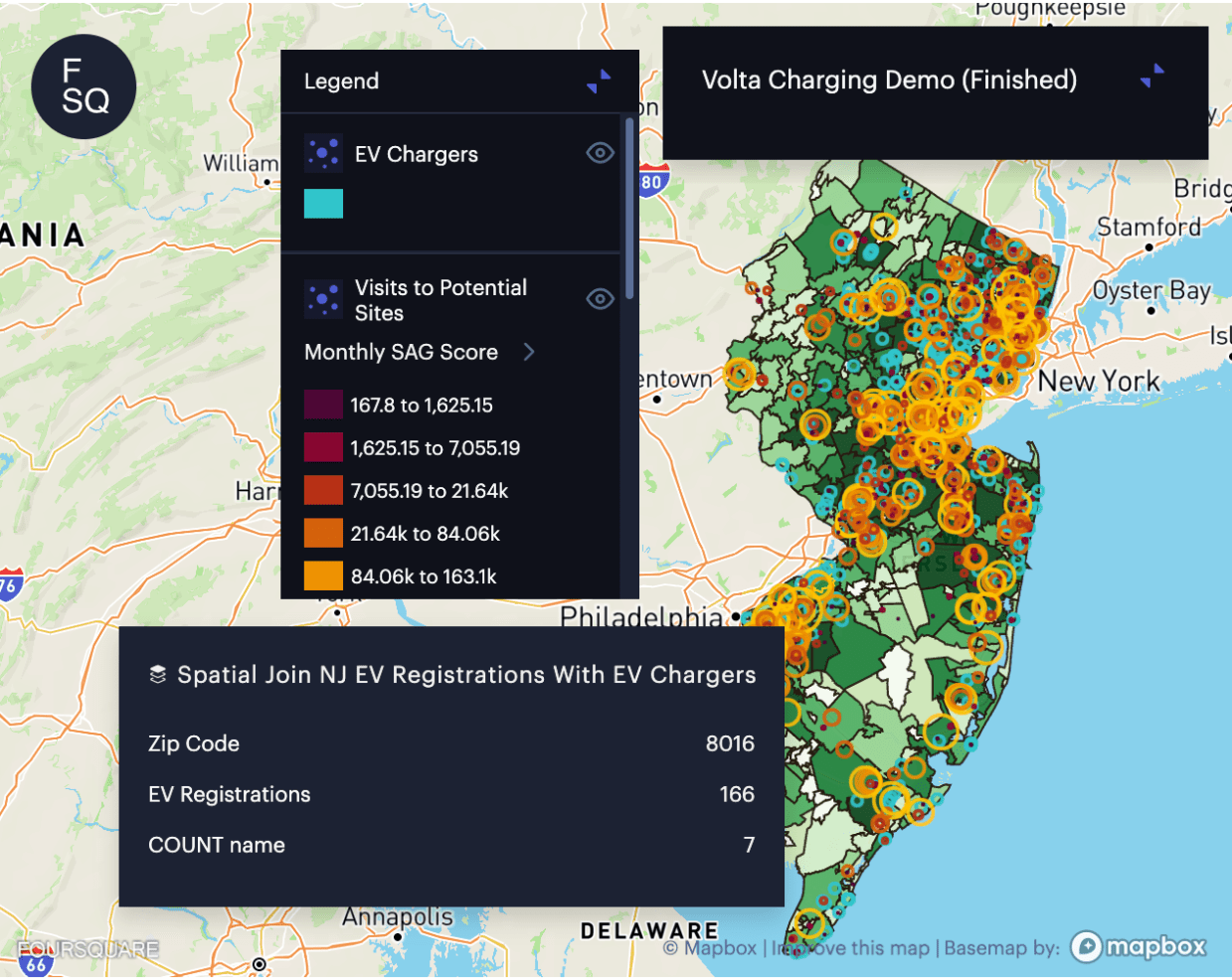Screen dimensions: 1232x980
Task: Click the FOURSQUARE wordmark in the corner
Action: pyautogui.click(x=88, y=949)
